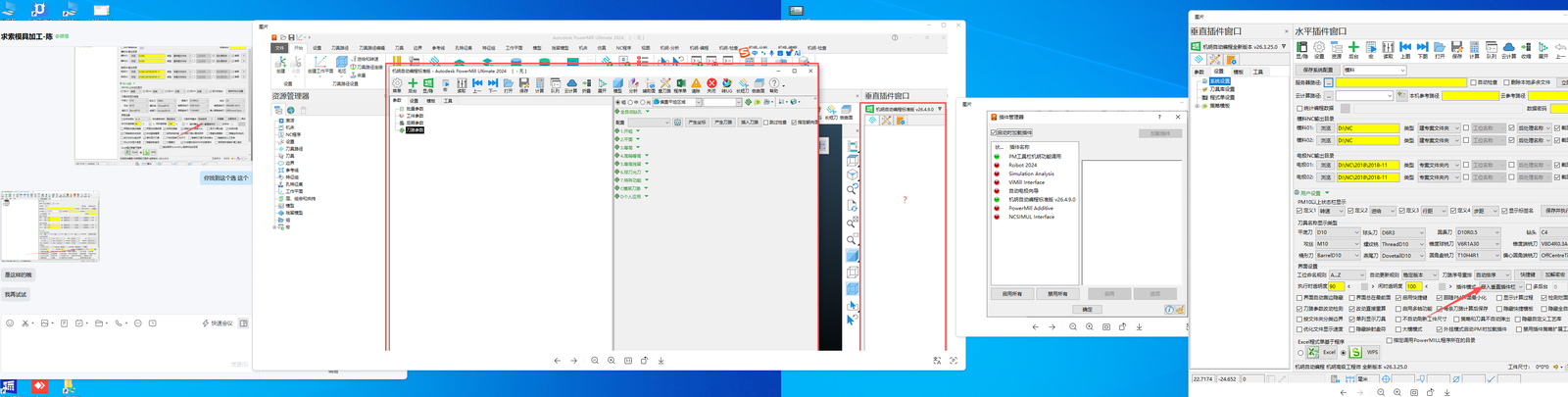
Task: Click 转UG icon in center plugin toolbar
Action: pos(727,85)
